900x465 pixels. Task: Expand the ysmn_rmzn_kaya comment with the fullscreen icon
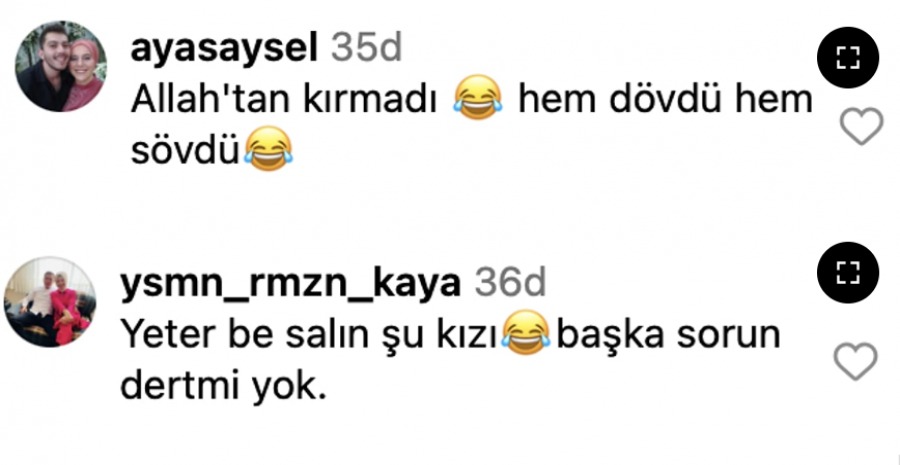coord(848,273)
